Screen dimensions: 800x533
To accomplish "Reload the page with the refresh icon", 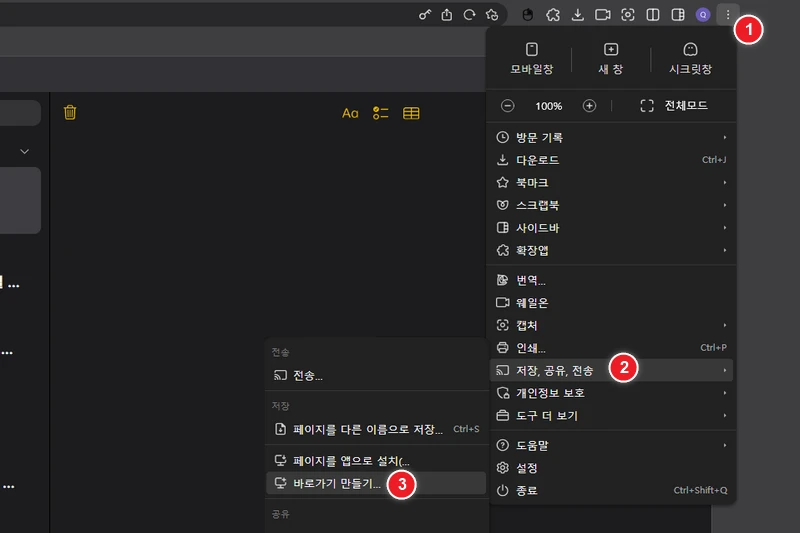I will tap(469, 15).
